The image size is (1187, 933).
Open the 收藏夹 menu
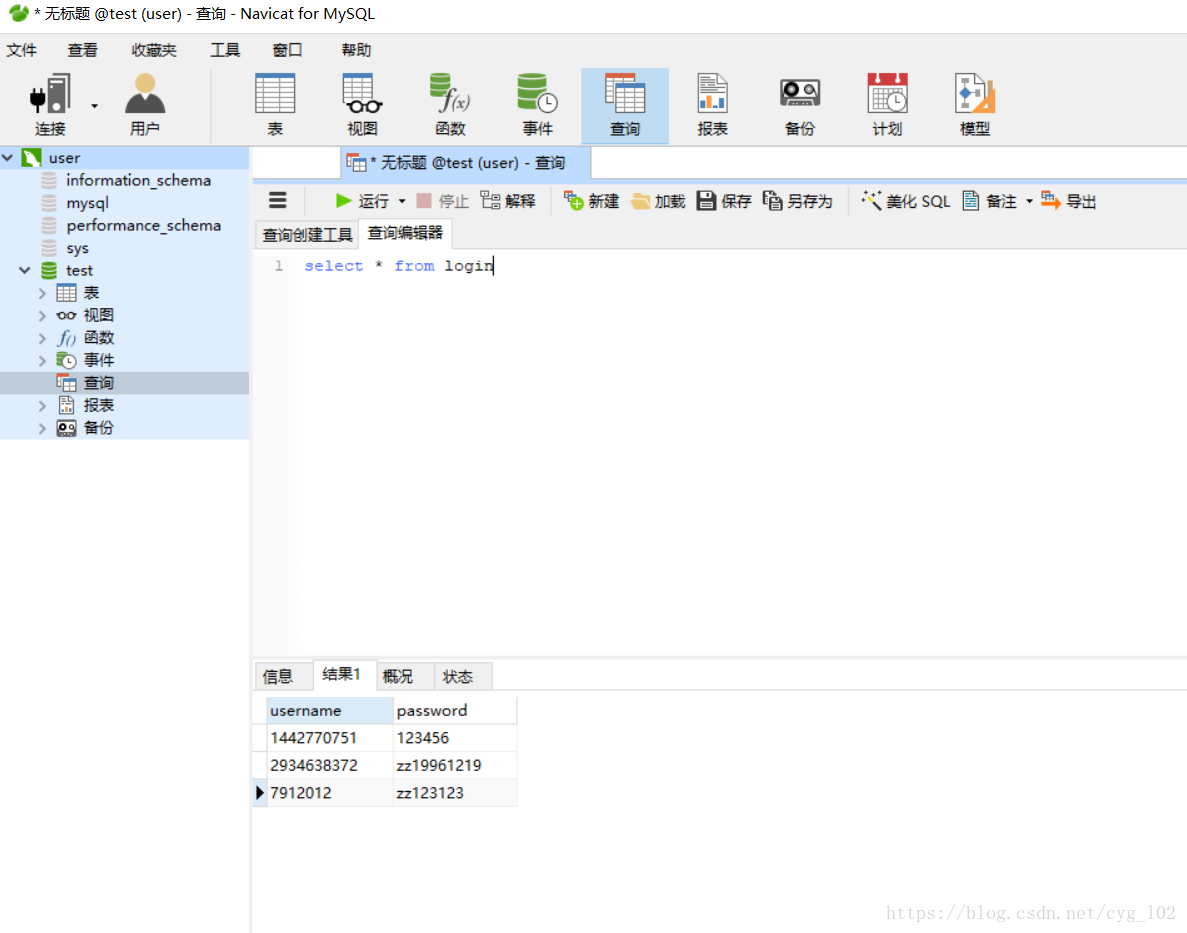point(154,50)
